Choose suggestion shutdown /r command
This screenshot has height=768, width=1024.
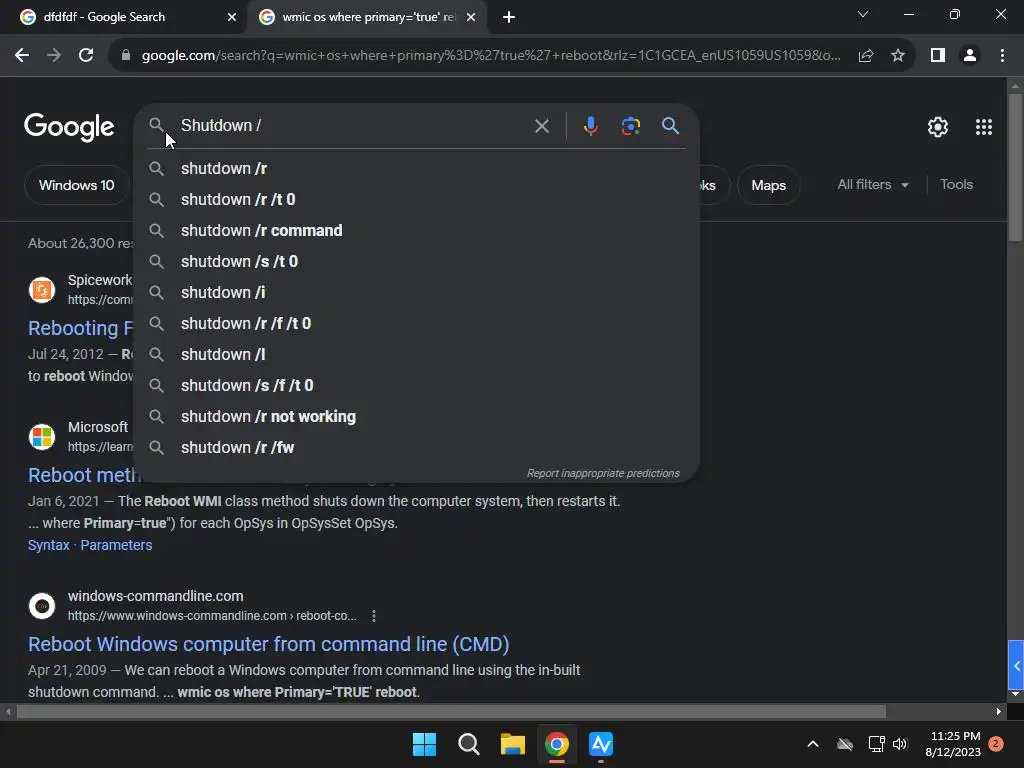[417, 231]
